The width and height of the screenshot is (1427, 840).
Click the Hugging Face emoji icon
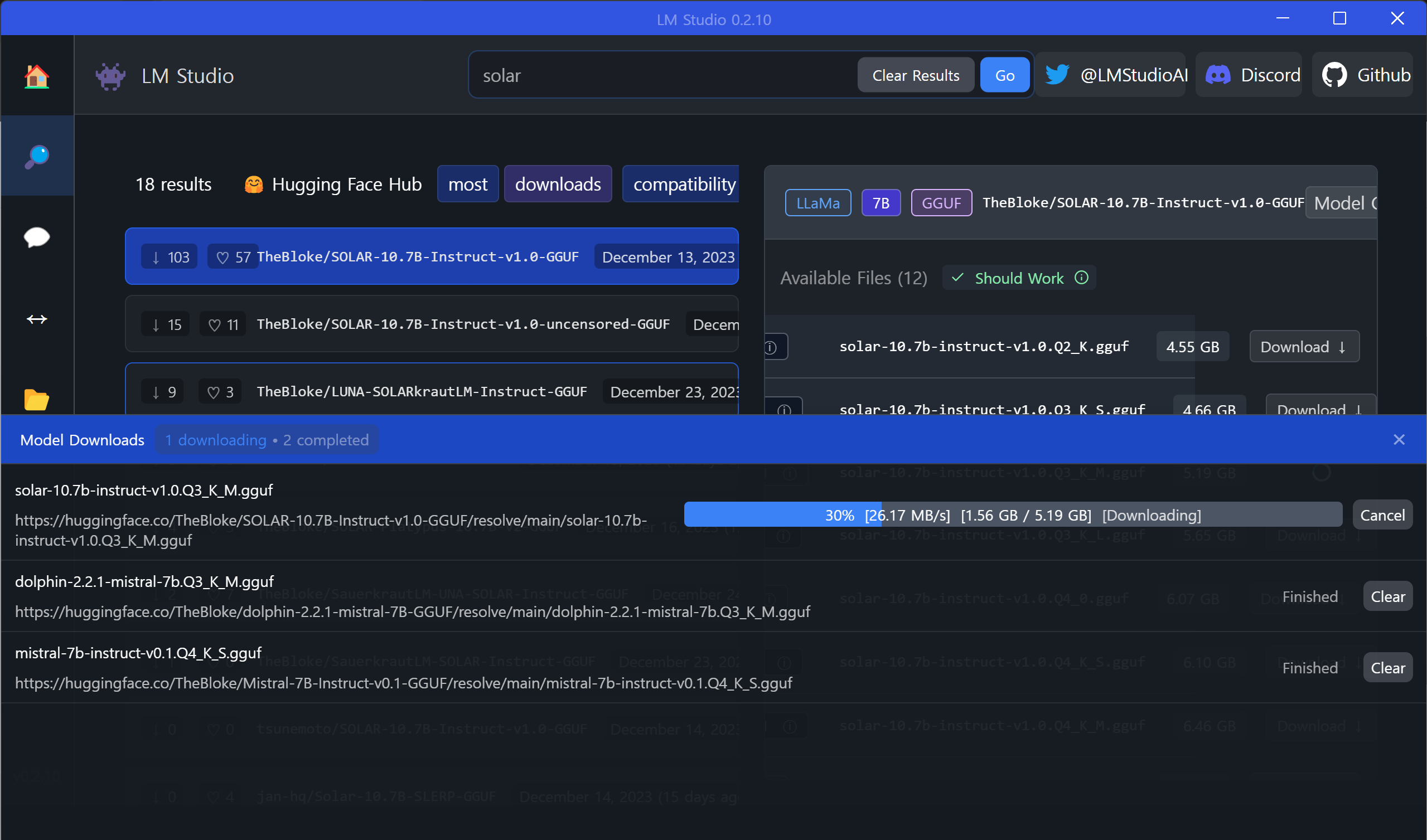pos(254,184)
